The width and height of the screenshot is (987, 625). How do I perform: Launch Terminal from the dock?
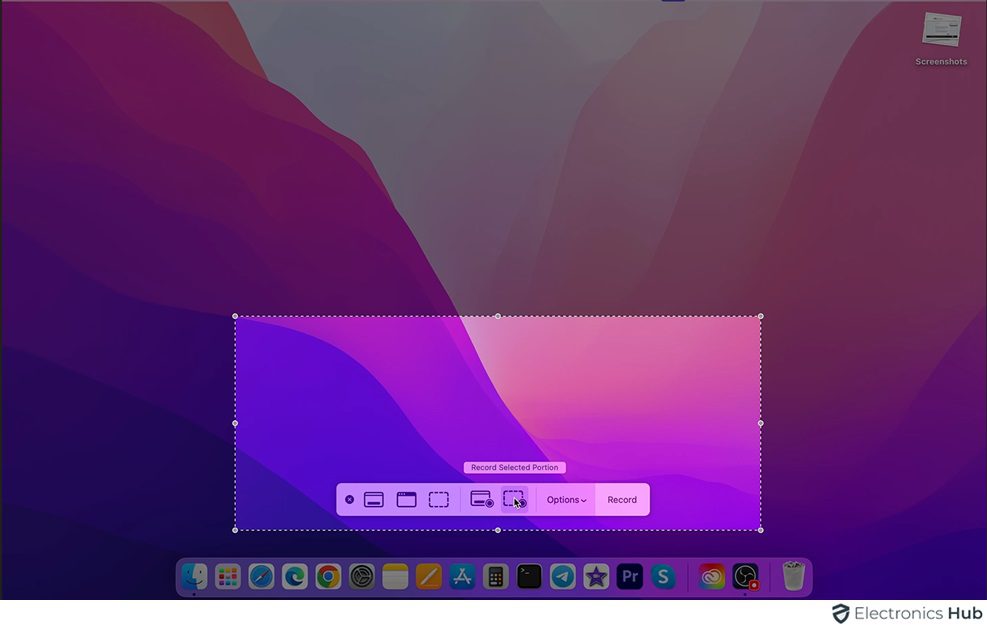(x=529, y=576)
